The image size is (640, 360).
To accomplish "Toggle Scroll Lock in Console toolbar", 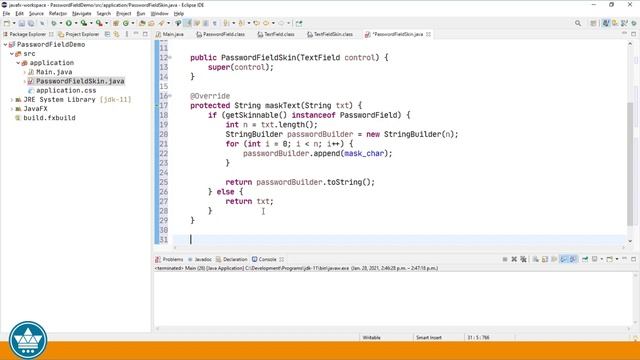I will 544,259.
